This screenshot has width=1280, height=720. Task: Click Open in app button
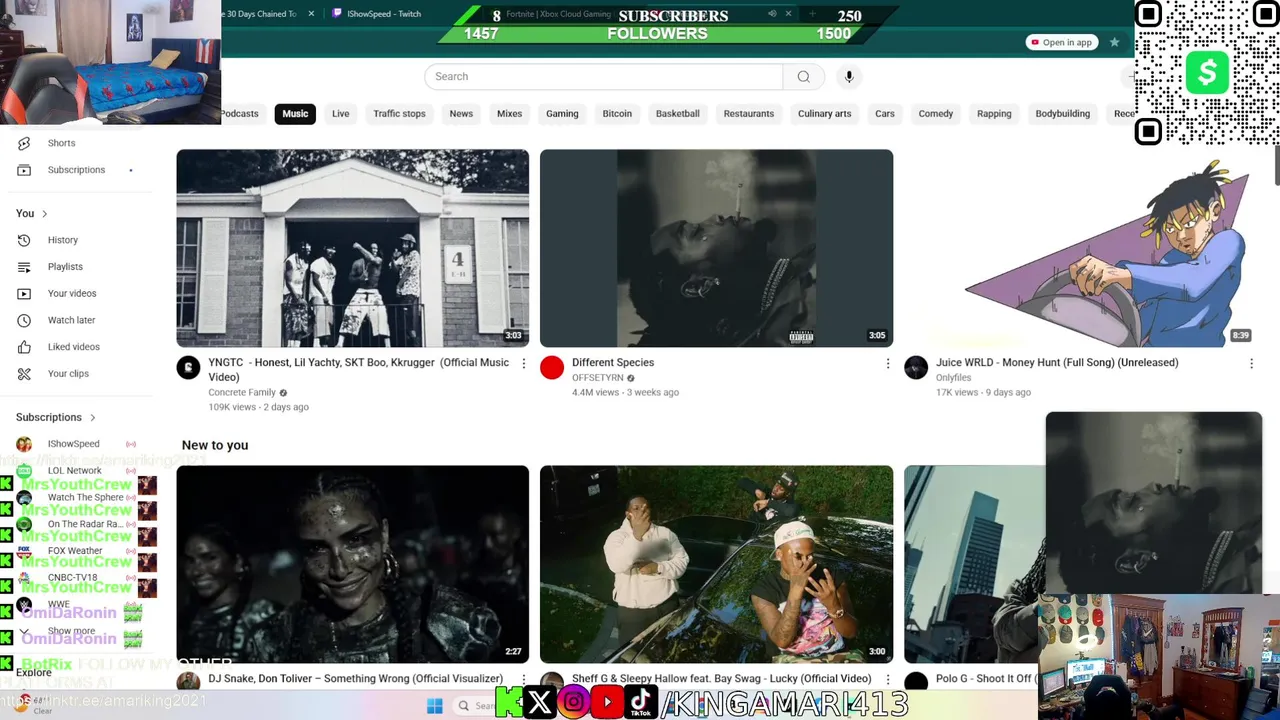[x=1062, y=42]
